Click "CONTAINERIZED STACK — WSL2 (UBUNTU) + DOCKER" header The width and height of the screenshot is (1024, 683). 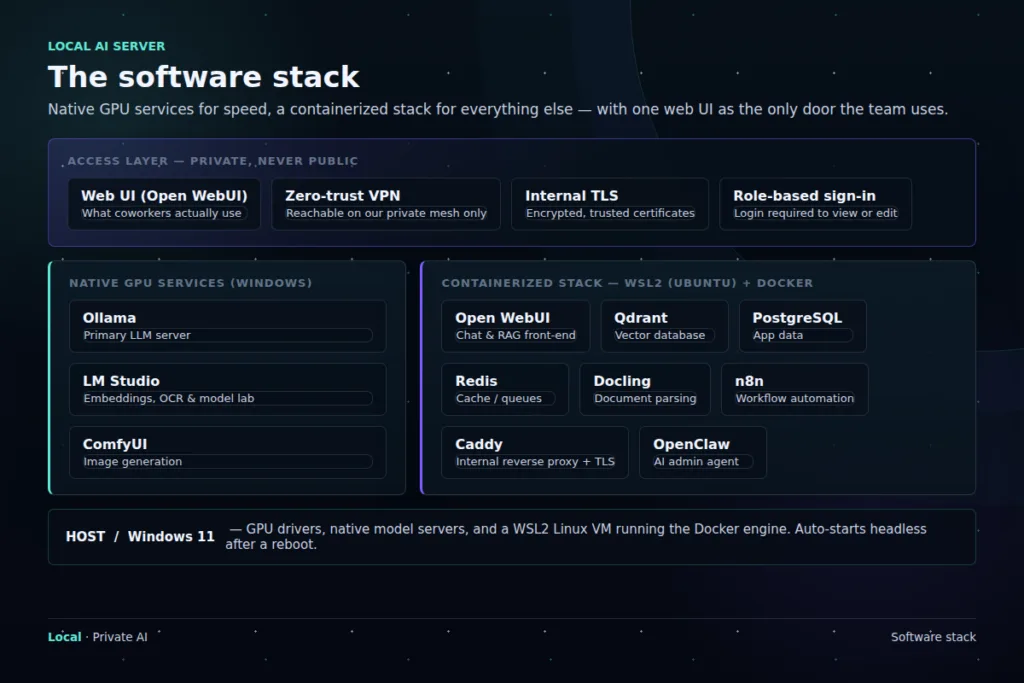[x=627, y=283]
